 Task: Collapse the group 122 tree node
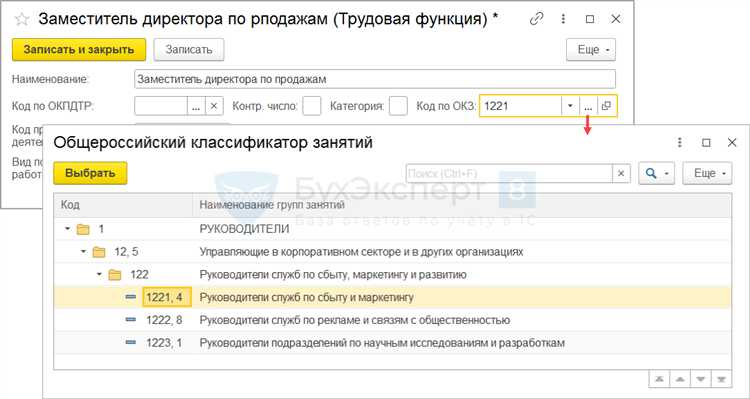[99, 275]
